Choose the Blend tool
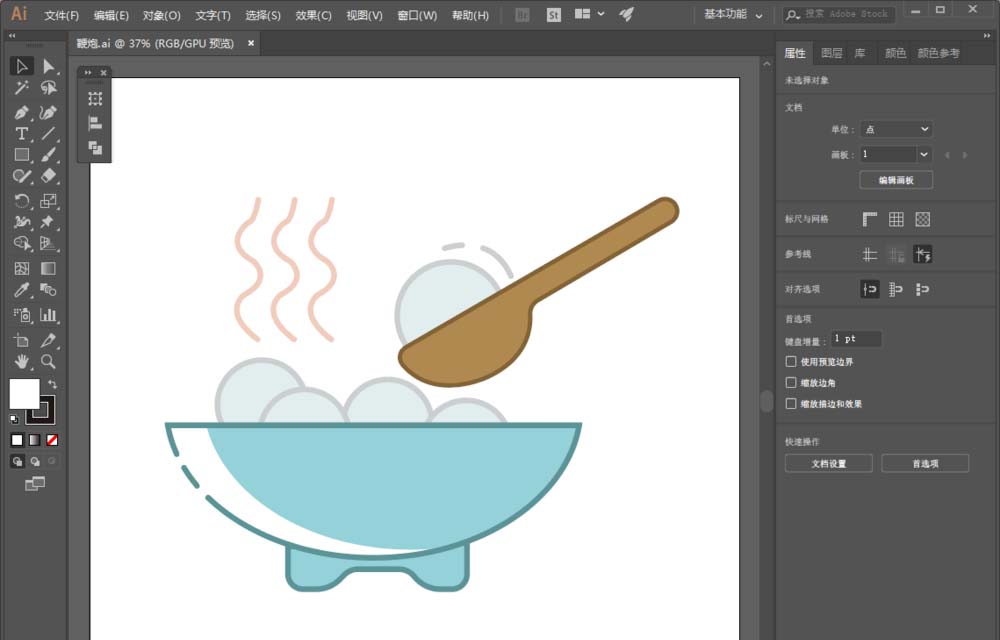The width and height of the screenshot is (1000, 640). 48,290
